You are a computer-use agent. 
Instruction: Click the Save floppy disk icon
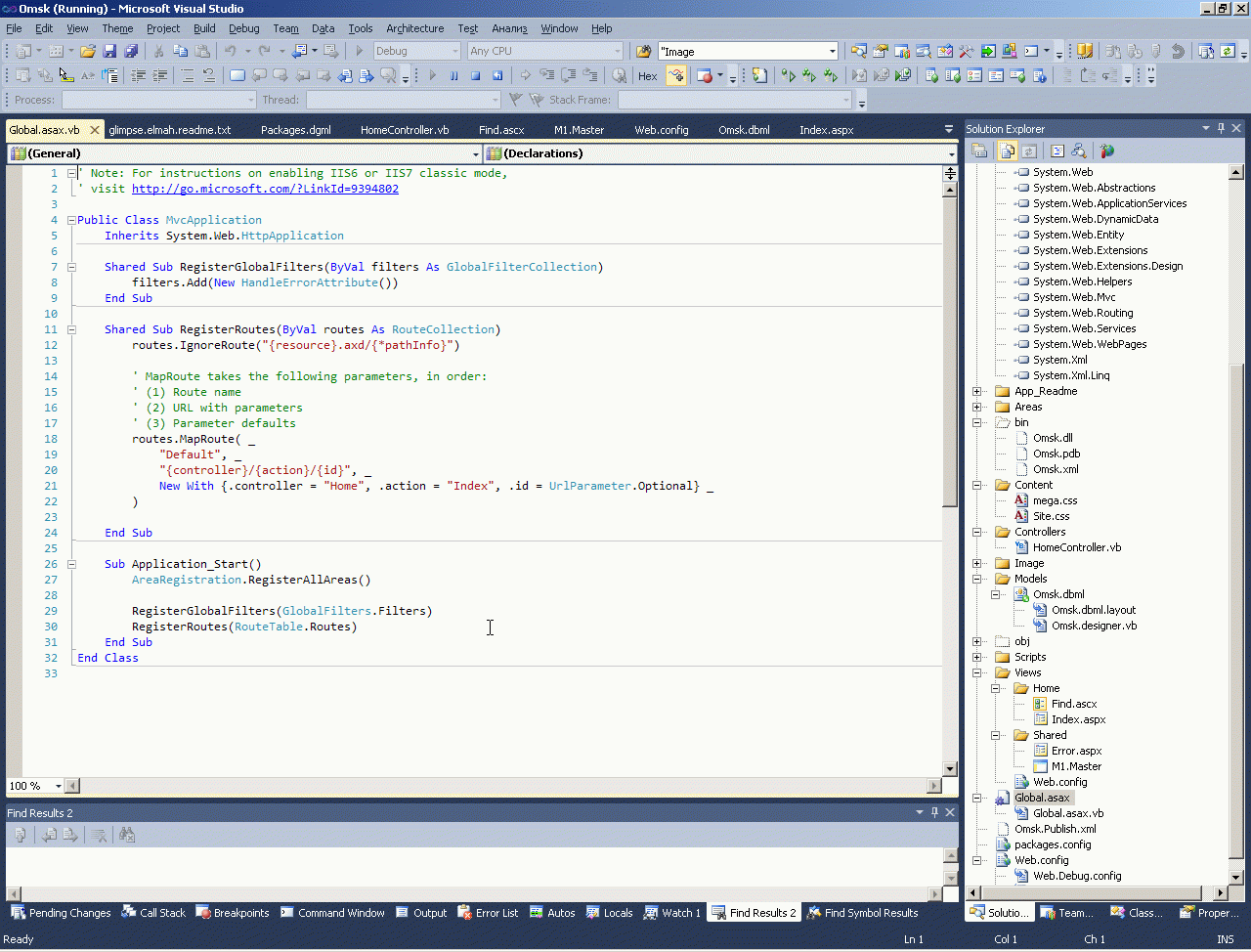pos(109,51)
